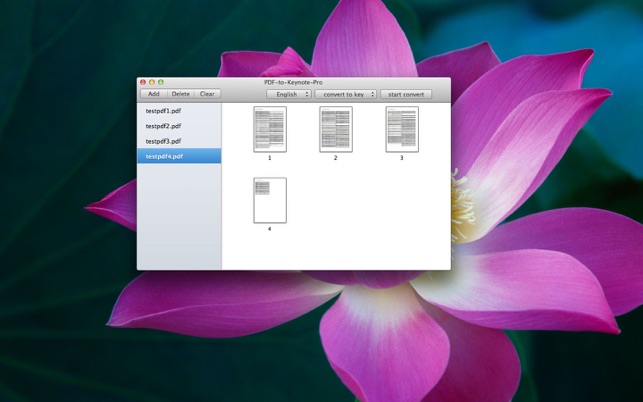
Task: Open the English language dropdown
Action: click(x=289, y=94)
